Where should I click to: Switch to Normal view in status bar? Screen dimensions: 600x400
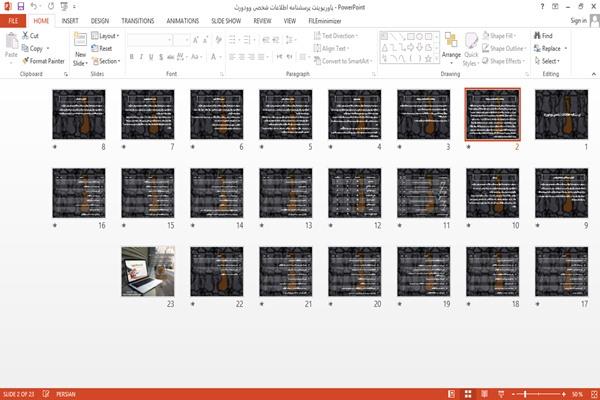click(452, 394)
